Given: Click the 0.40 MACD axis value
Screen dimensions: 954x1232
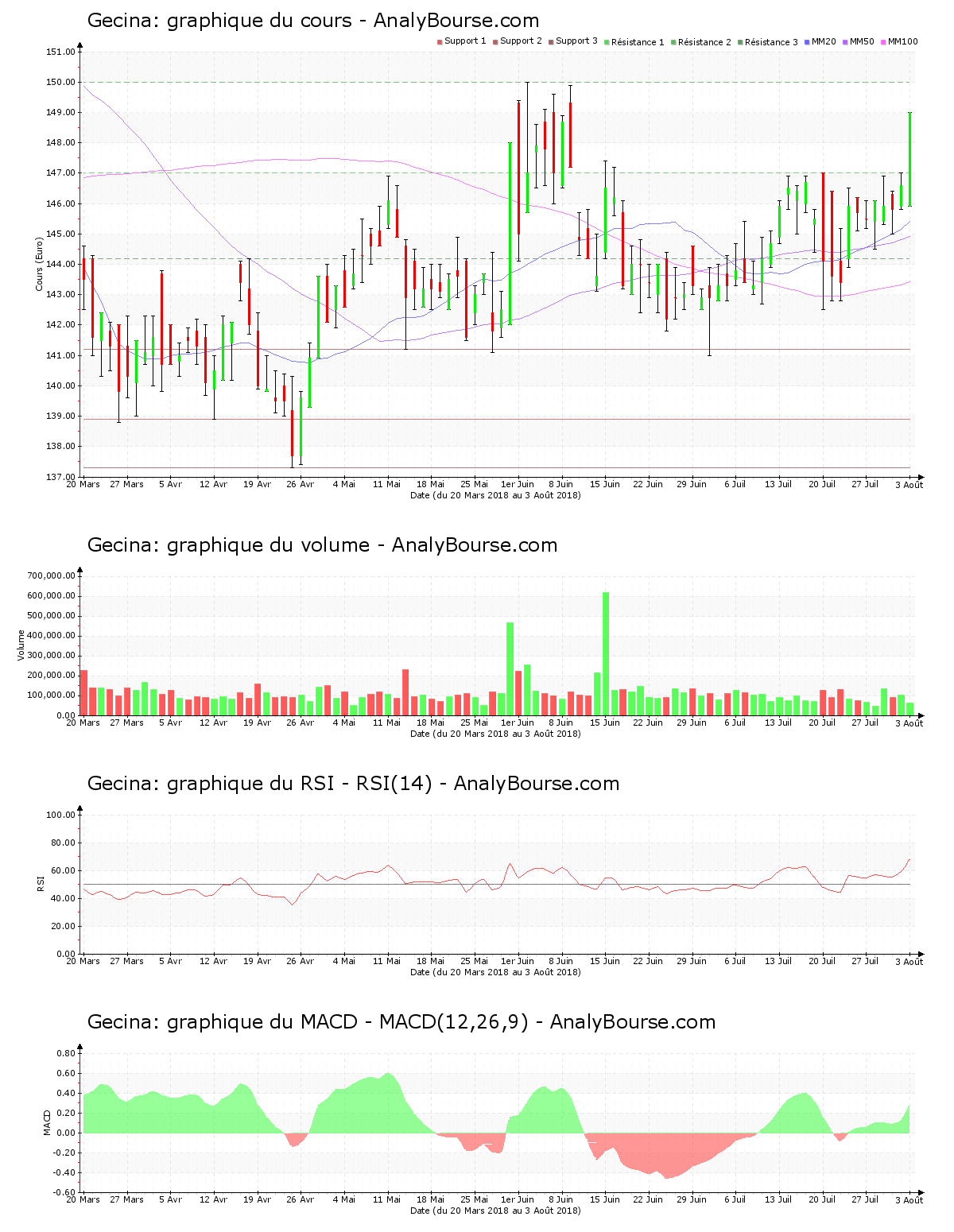Looking at the screenshot, I should 66,1093.
